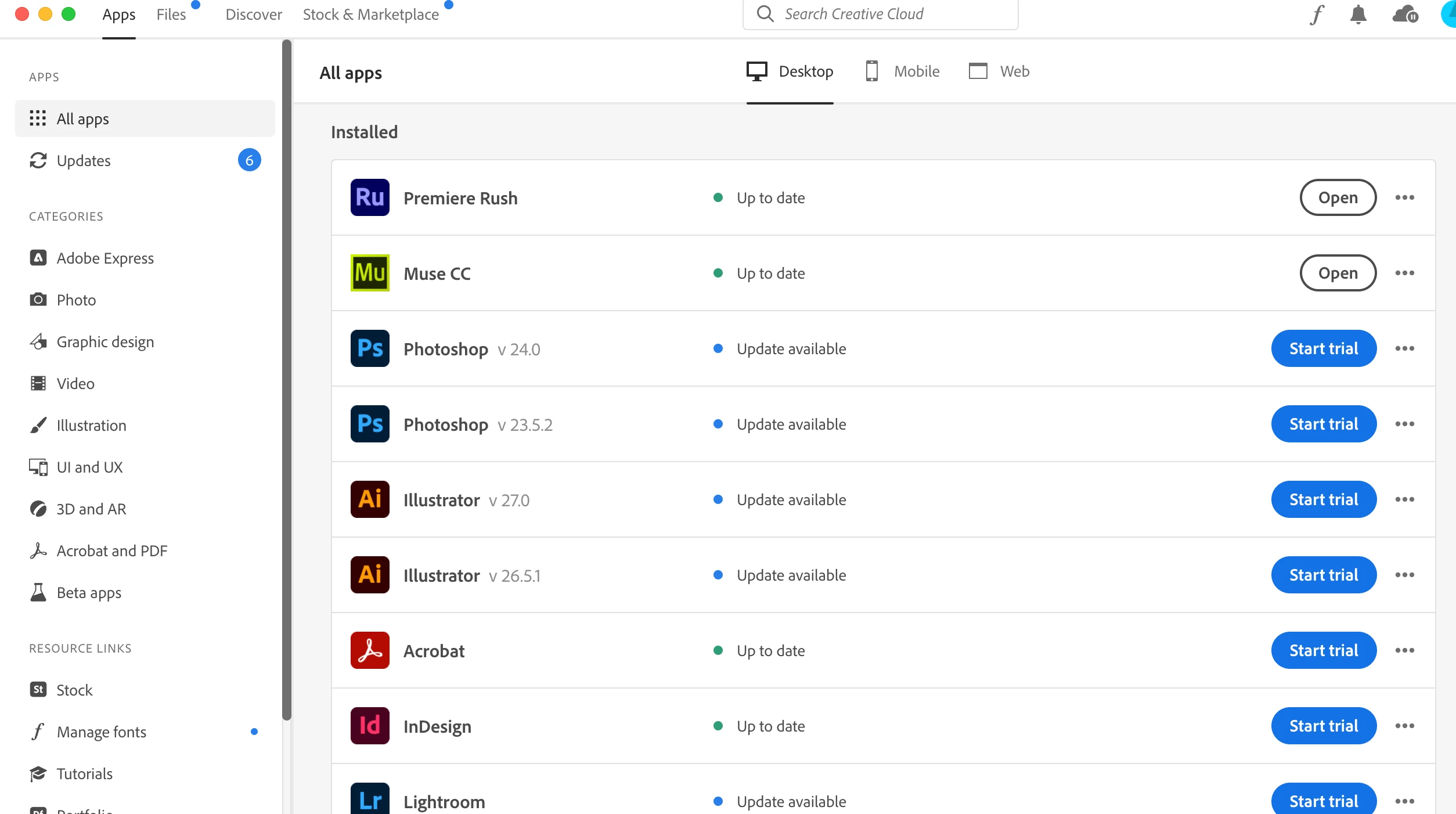Open more options menu for Acrobat

point(1404,650)
